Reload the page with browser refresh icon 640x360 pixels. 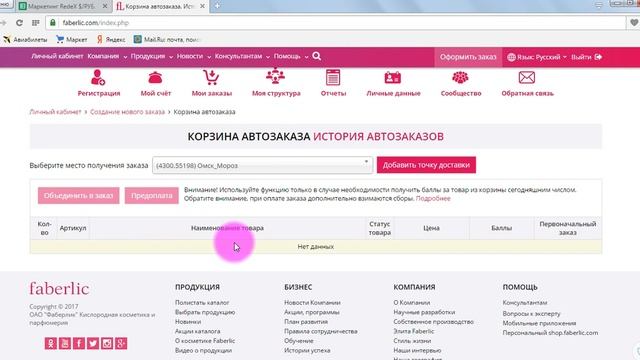point(19,23)
